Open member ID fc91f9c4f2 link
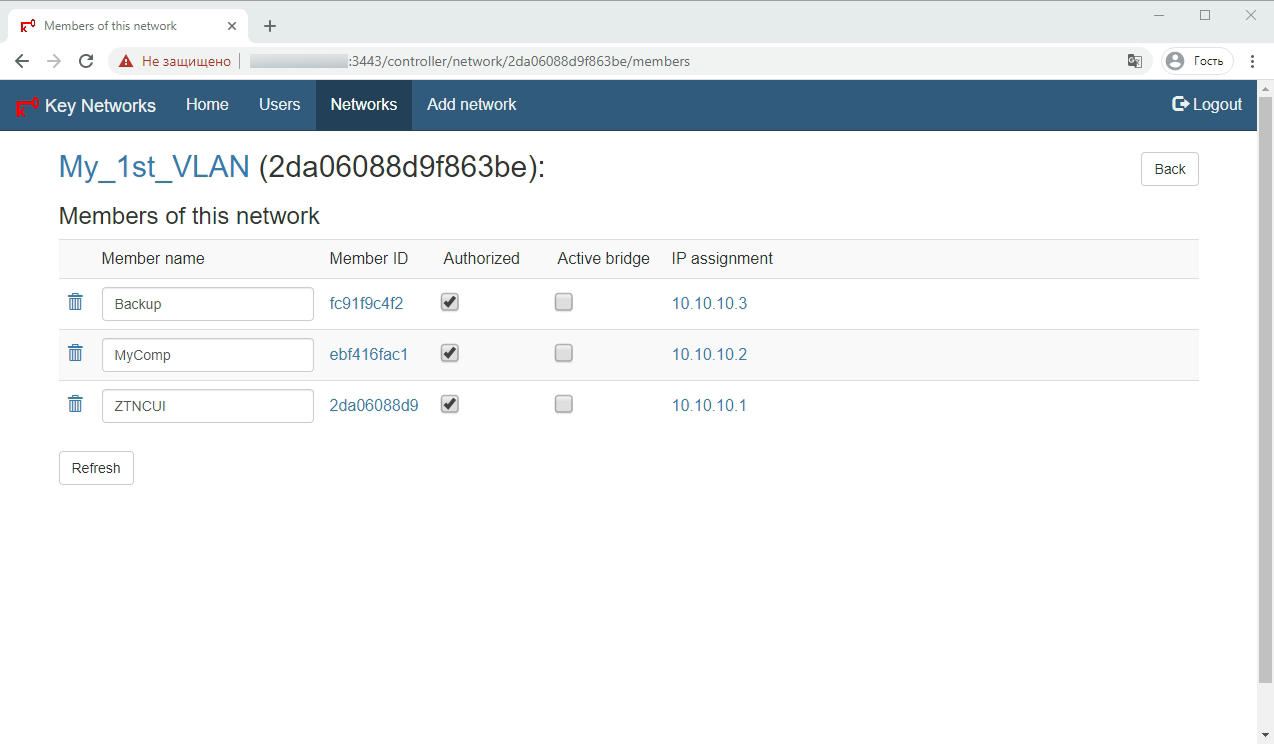The height and width of the screenshot is (744, 1274). [366, 303]
